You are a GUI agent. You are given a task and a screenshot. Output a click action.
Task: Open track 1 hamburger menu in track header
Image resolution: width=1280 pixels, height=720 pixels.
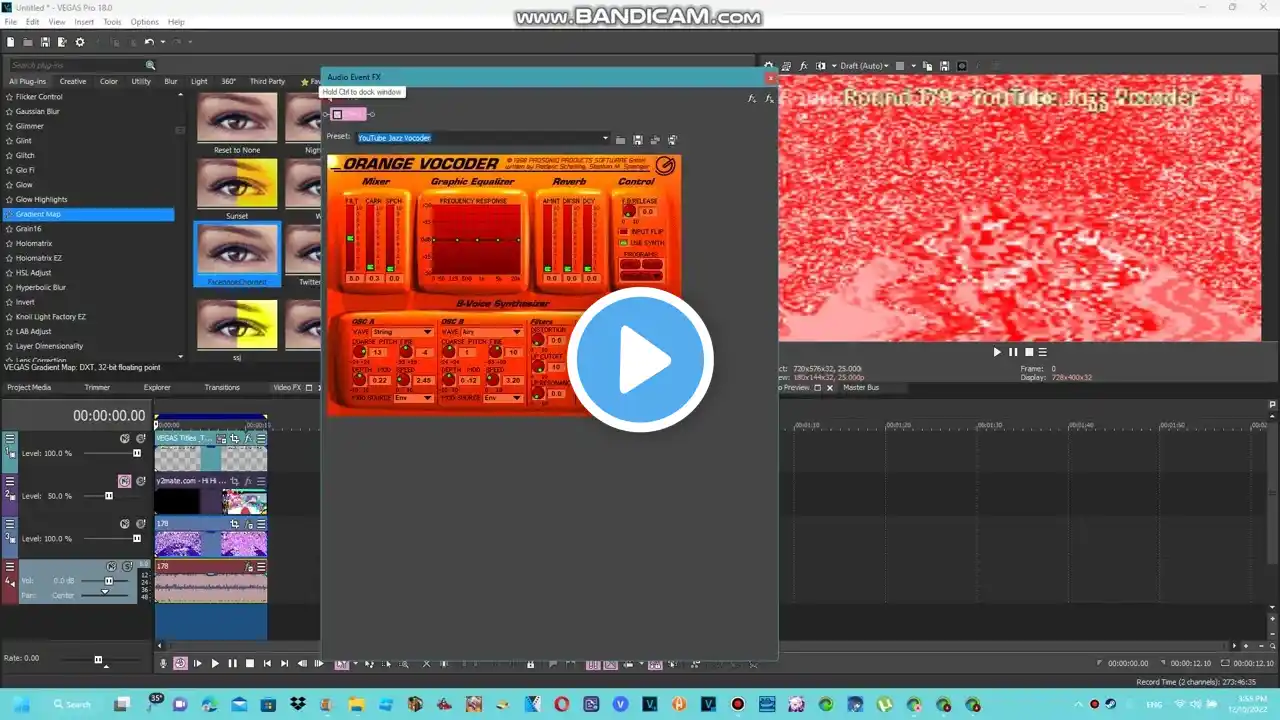[x=10, y=438]
